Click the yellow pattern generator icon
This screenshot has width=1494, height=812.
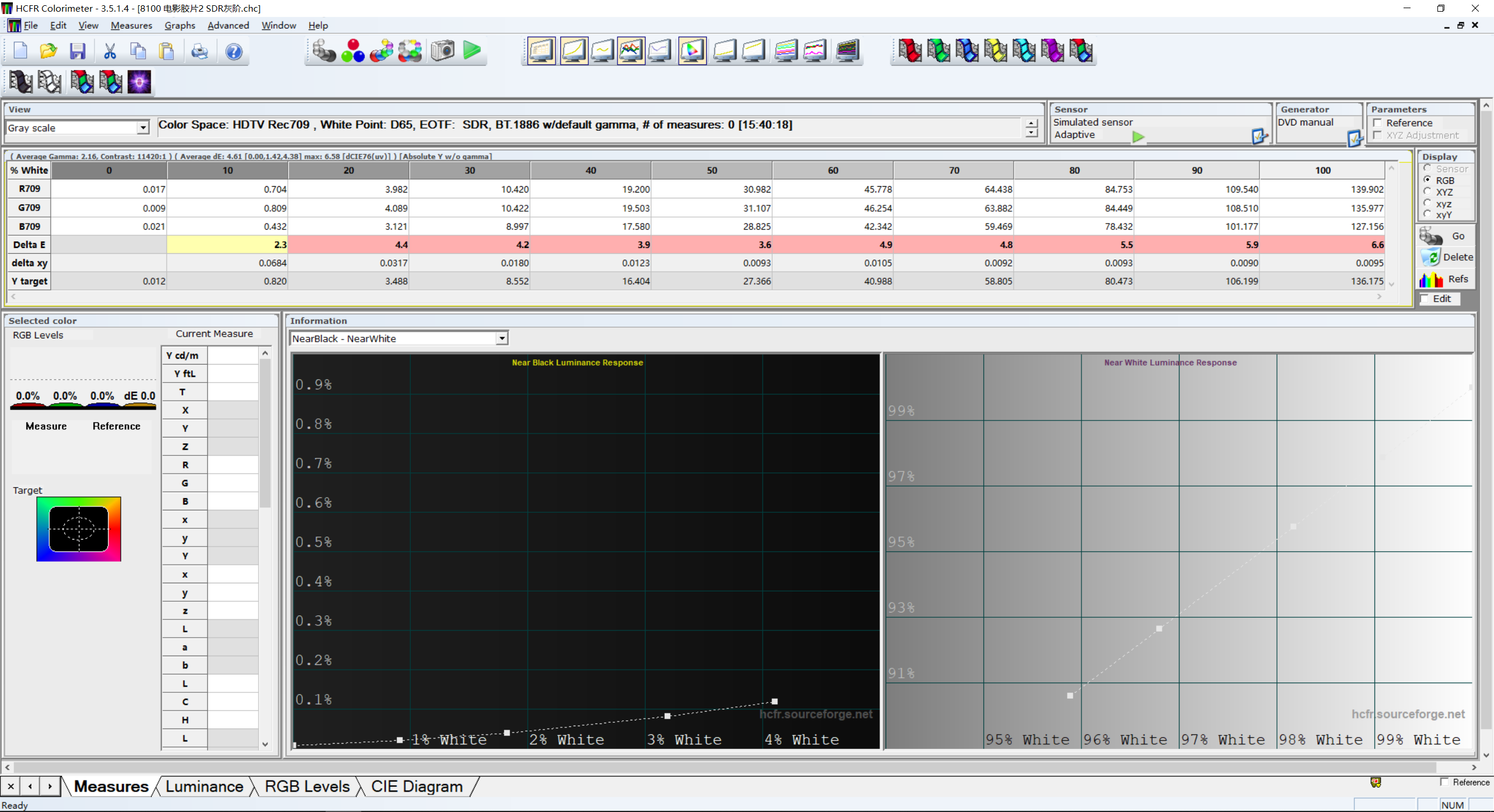[995, 51]
